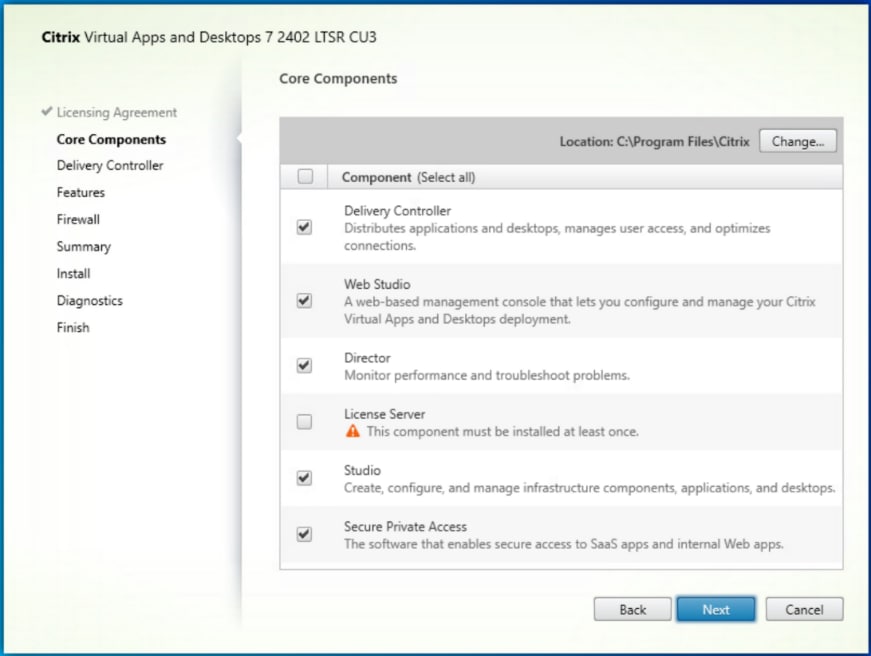
Task: Select the Finish step
Action: 73,327
